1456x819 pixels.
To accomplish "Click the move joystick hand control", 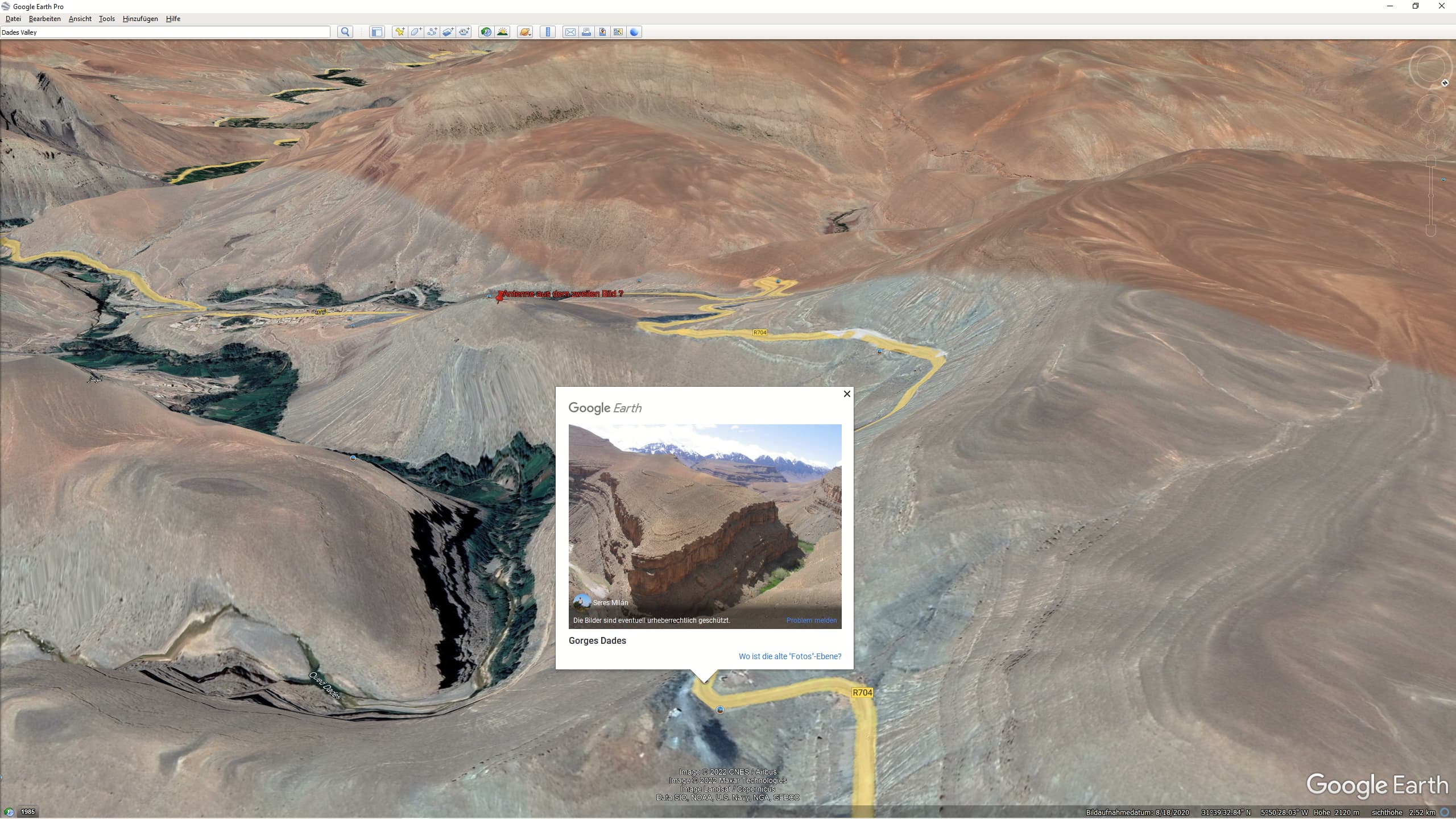I will [1430, 109].
